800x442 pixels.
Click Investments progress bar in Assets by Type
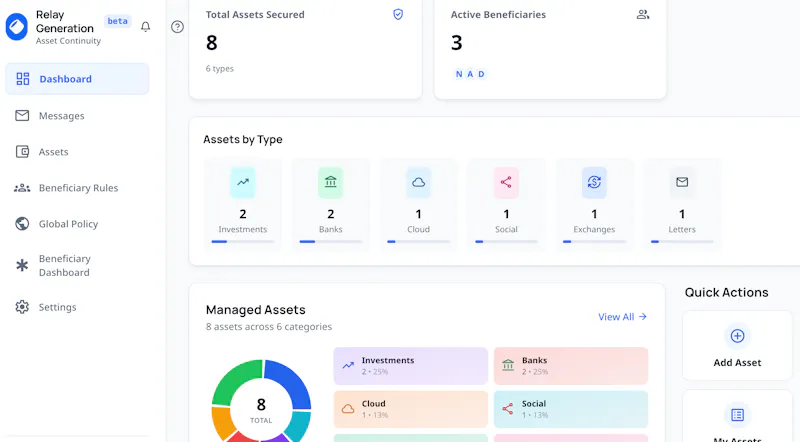pos(243,241)
